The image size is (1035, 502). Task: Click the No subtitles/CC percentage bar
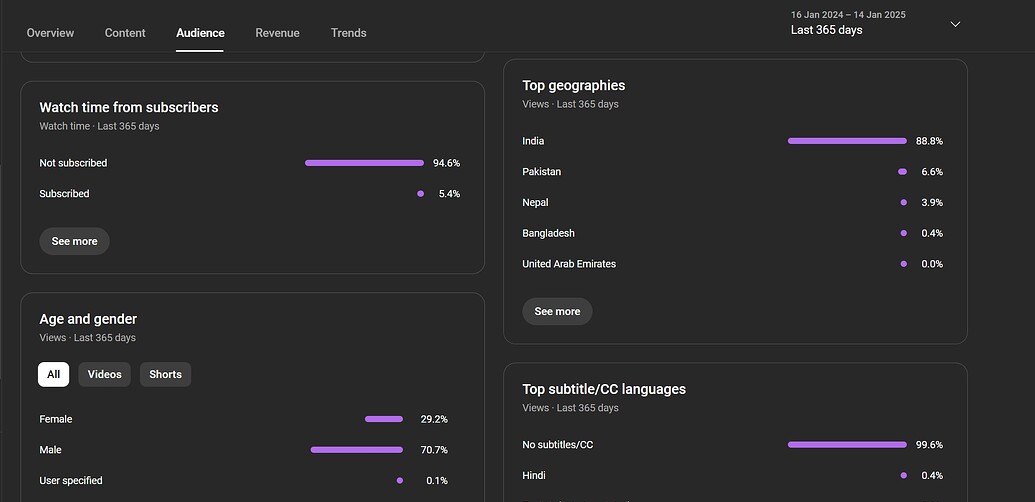847,445
